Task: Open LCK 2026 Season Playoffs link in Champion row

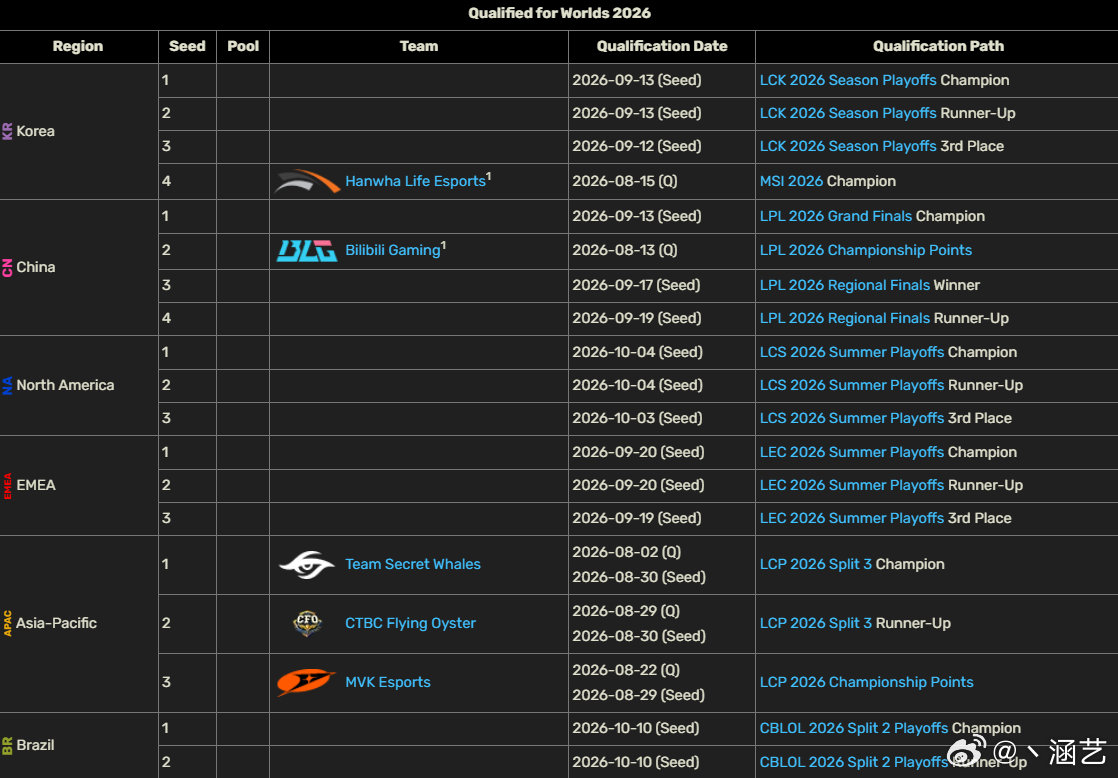Action: (848, 80)
